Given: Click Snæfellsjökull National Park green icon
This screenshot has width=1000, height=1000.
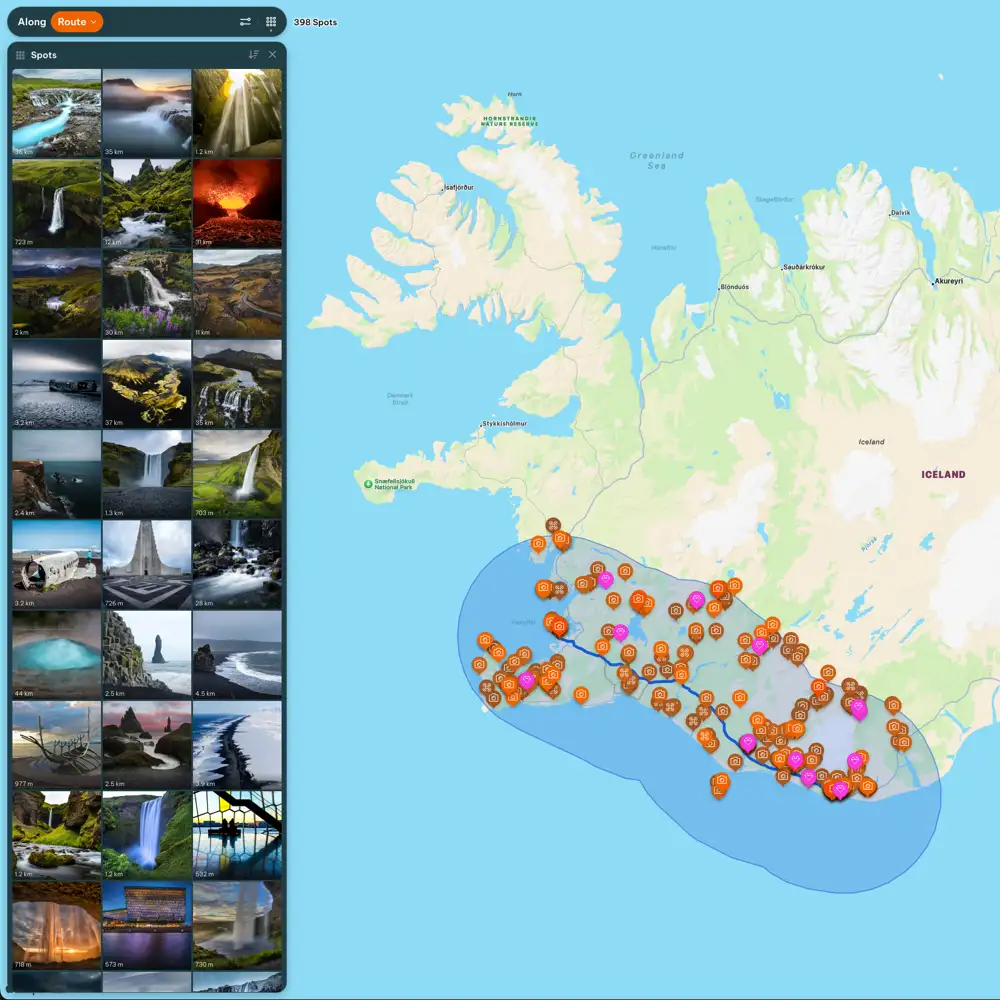Looking at the screenshot, I should coord(368,484).
